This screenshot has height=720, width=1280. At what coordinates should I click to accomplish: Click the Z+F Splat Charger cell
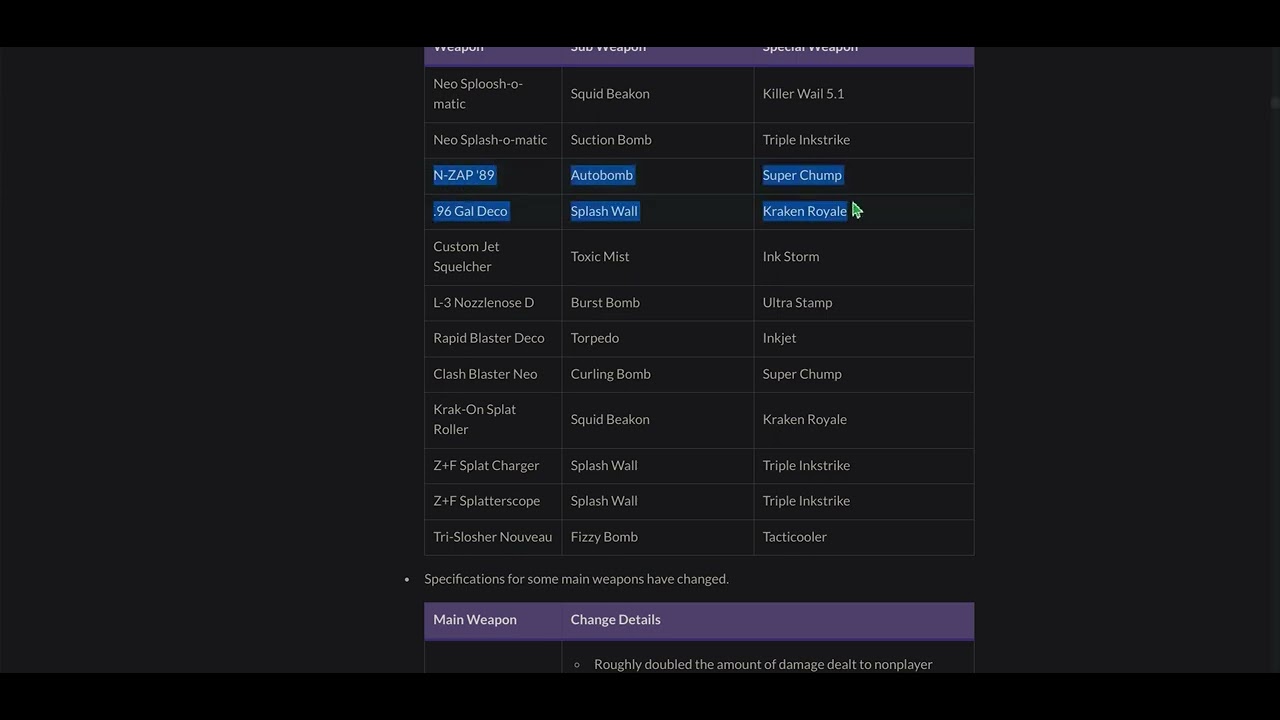[492, 466]
